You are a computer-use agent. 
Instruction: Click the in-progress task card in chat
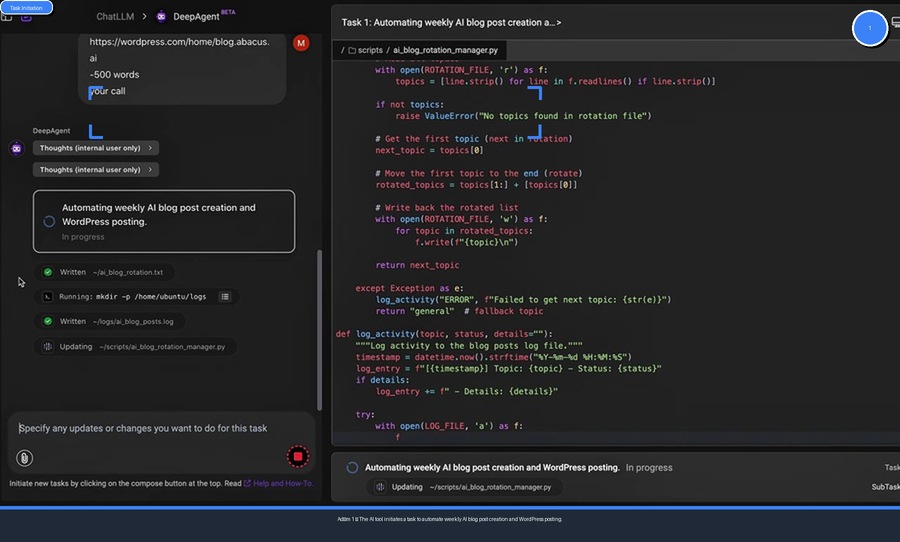pyautogui.click(x=163, y=221)
